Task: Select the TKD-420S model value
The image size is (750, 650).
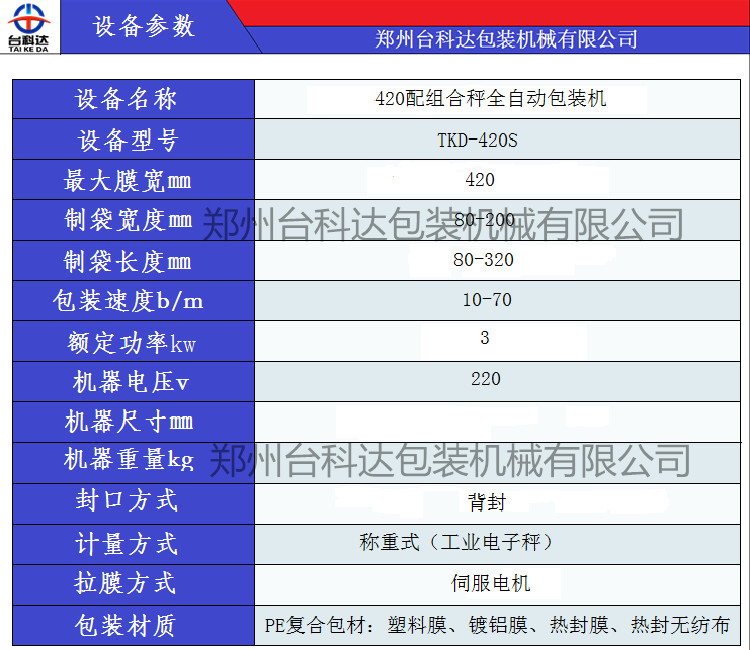Action: (478, 140)
